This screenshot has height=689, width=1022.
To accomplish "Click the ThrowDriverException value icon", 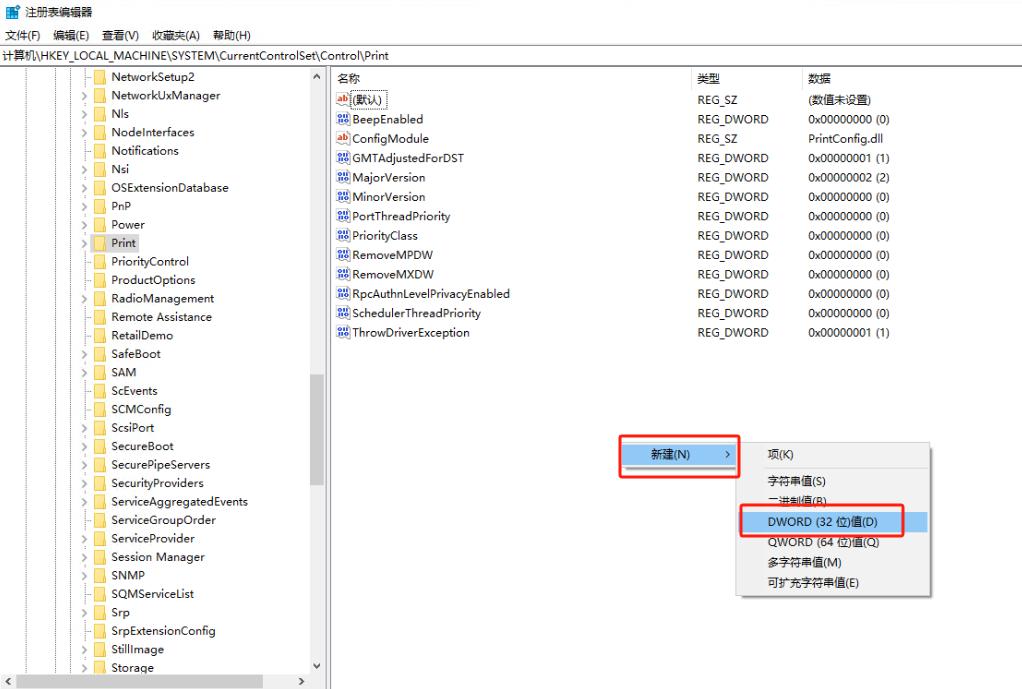I will (x=344, y=332).
